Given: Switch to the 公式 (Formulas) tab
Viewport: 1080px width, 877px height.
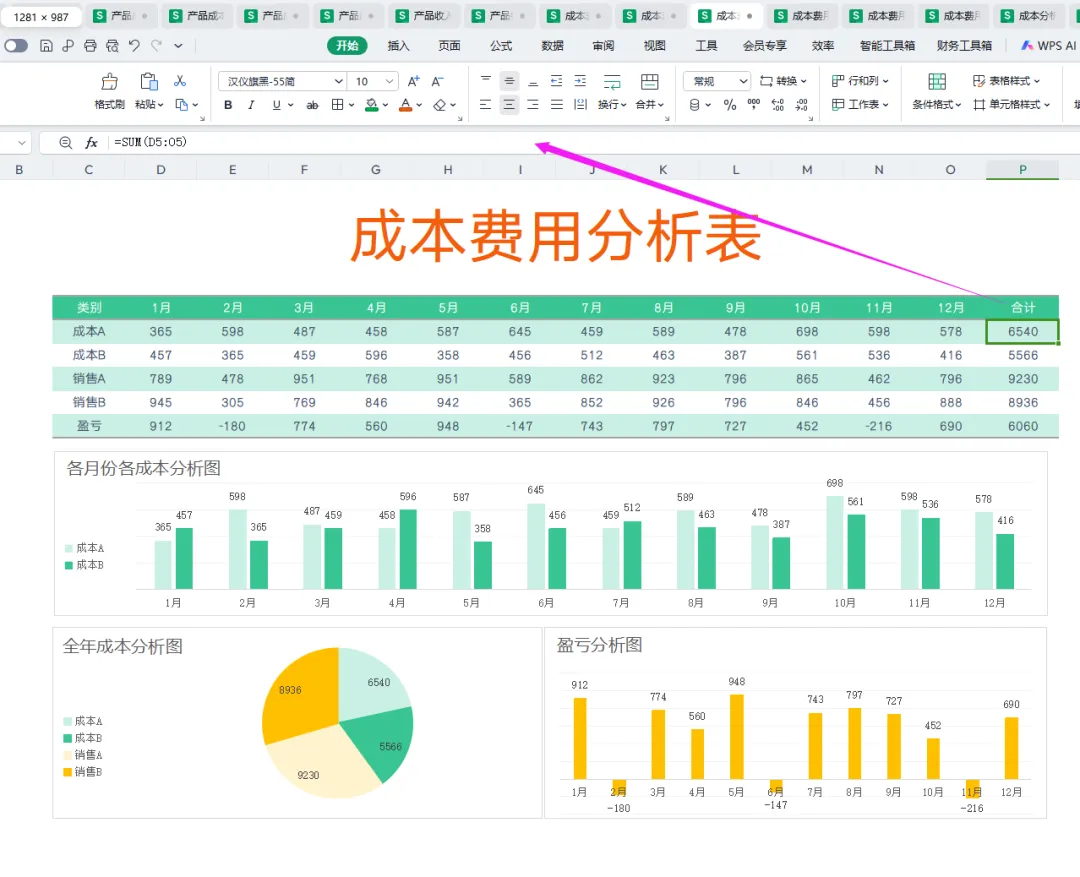Looking at the screenshot, I should pyautogui.click(x=501, y=46).
